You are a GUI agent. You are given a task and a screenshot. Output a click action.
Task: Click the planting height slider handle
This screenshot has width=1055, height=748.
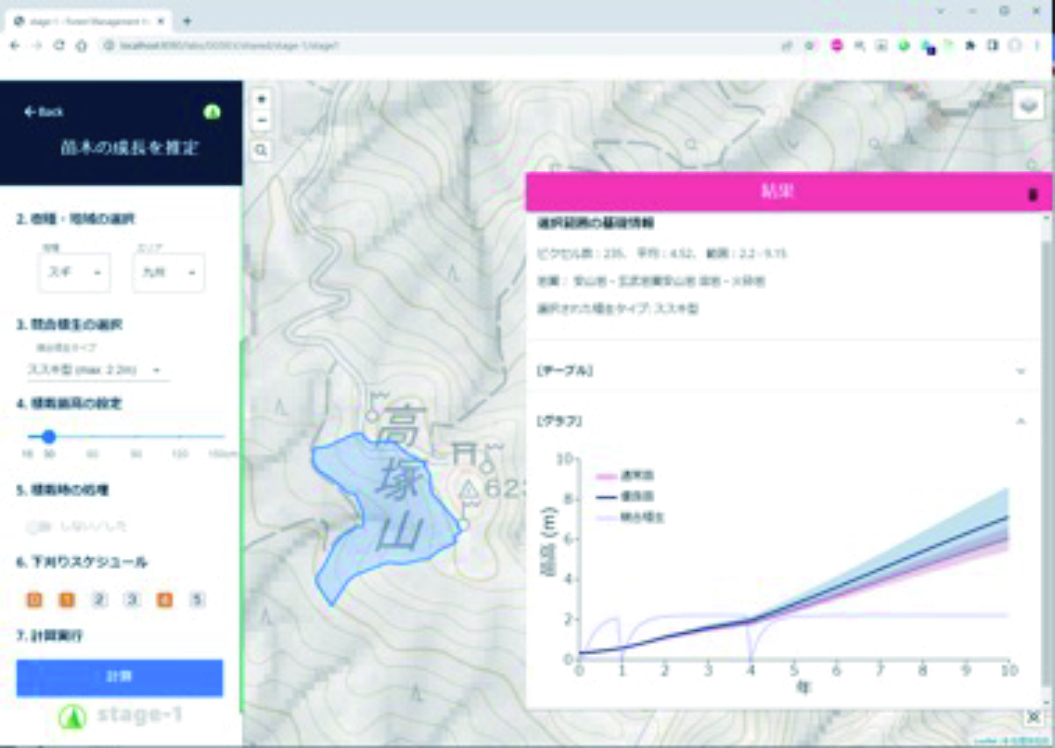48,437
